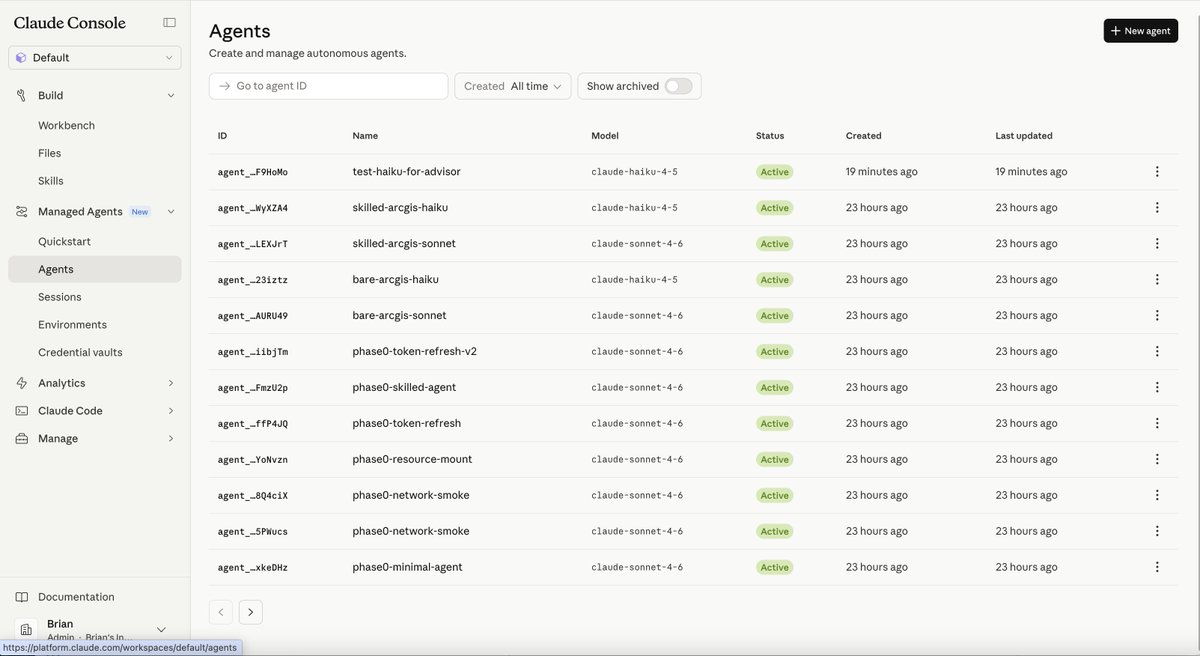Click the Status column header
1200x656 pixels.
click(x=770, y=136)
